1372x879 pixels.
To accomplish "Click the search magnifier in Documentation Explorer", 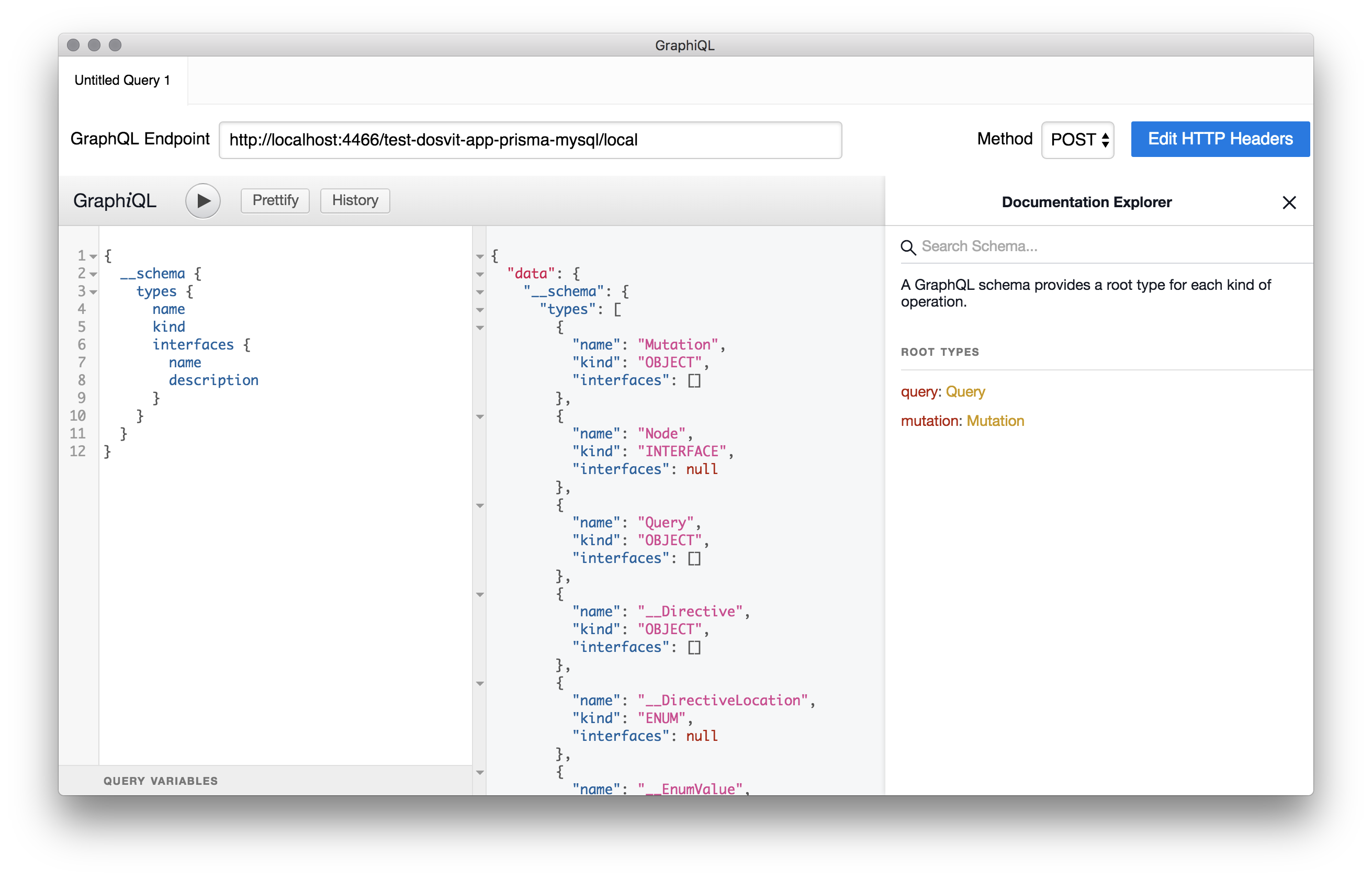I will (908, 247).
